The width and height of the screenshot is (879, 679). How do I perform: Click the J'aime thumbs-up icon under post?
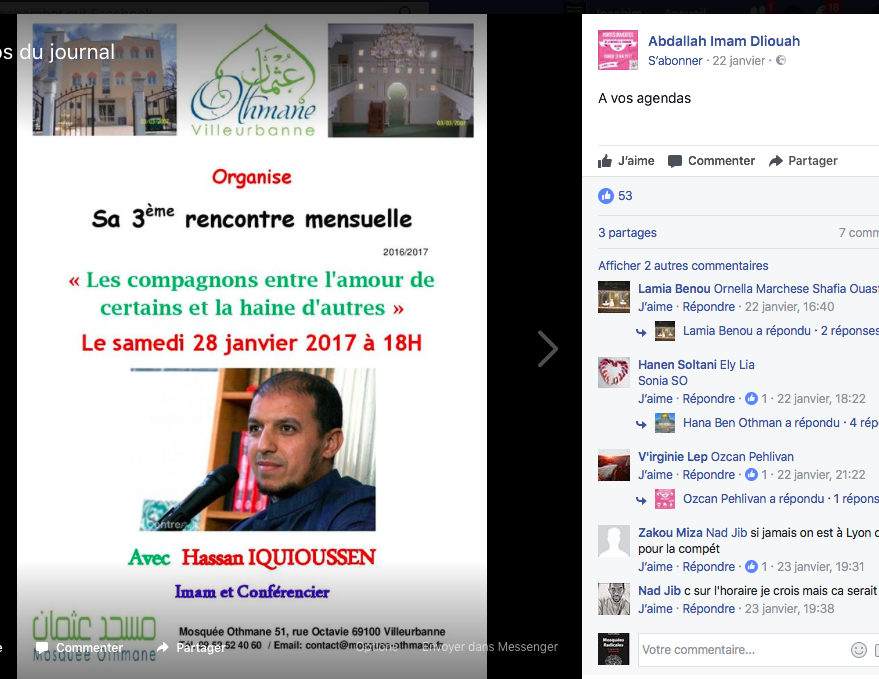click(605, 161)
